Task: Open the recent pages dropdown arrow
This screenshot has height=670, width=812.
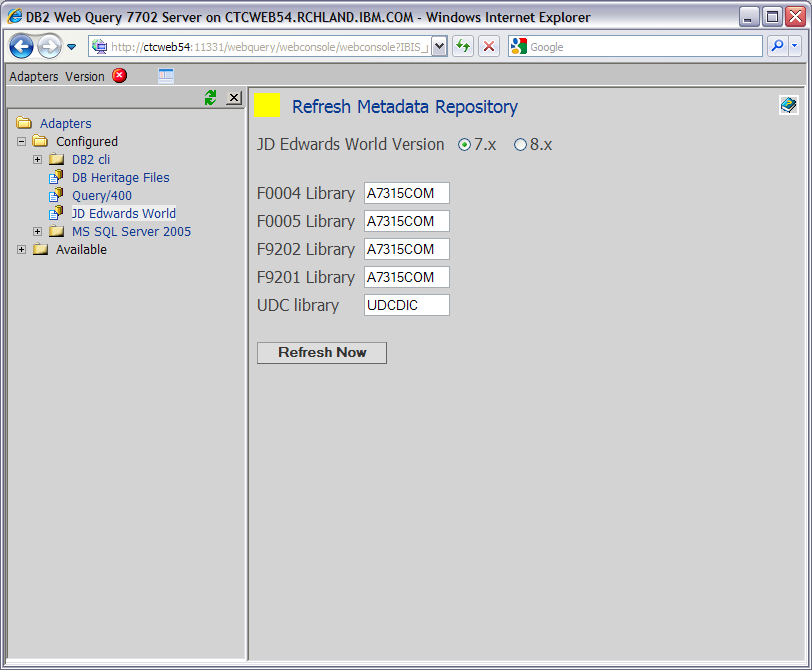Action: [x=71, y=47]
